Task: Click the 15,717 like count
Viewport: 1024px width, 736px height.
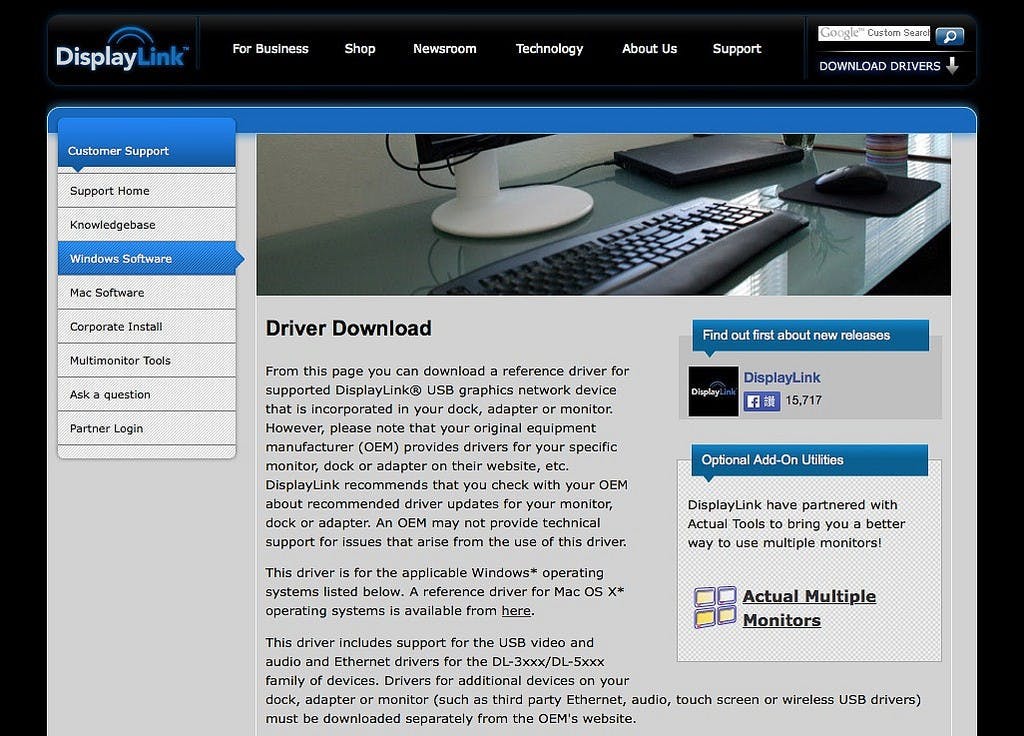Action: tap(803, 400)
